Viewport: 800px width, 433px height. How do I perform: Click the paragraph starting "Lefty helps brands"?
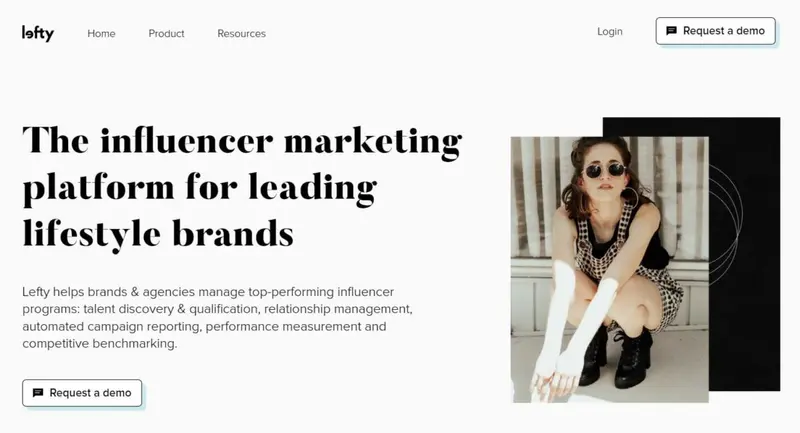point(217,317)
